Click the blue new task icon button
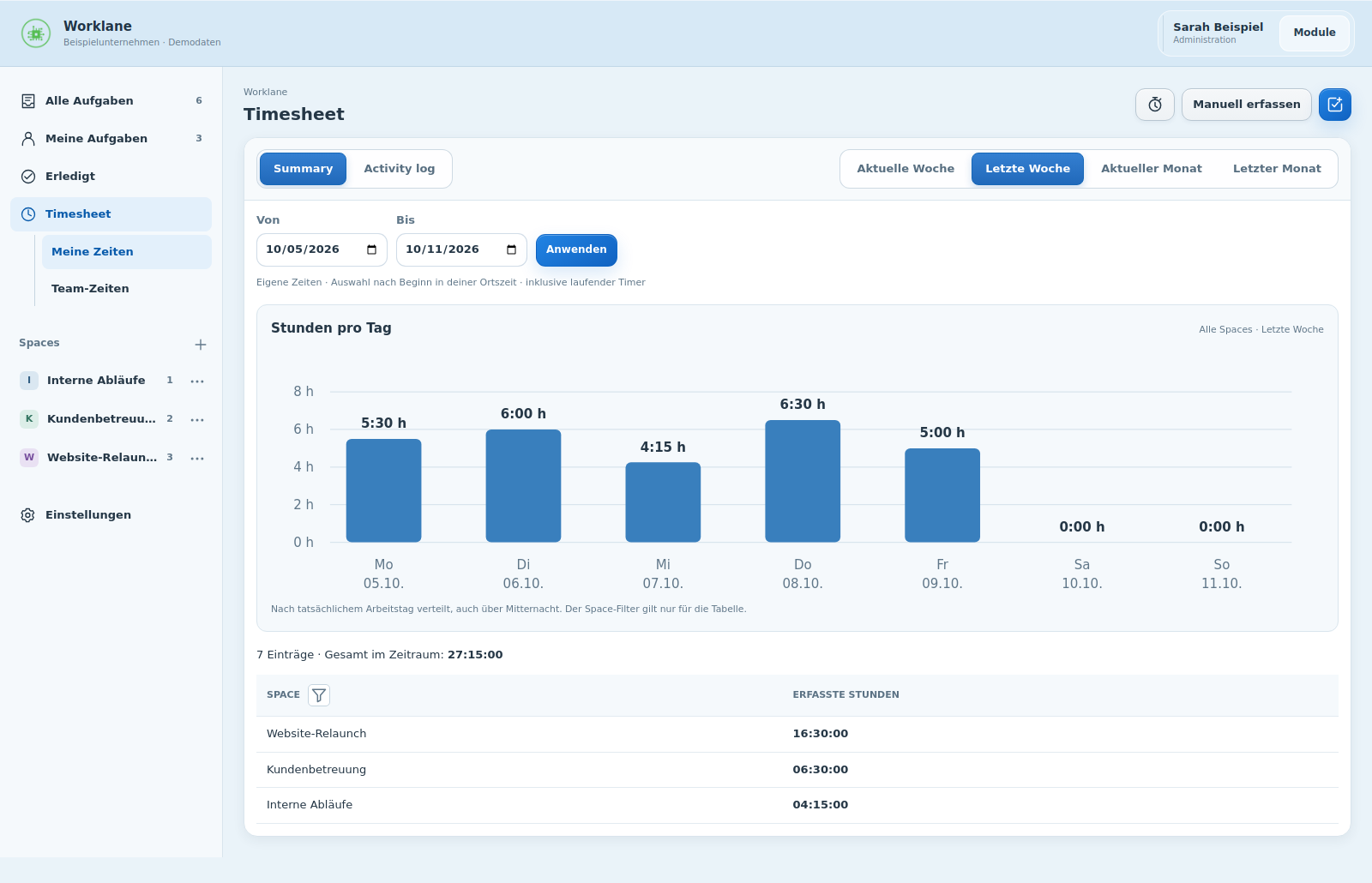 pyautogui.click(x=1335, y=105)
